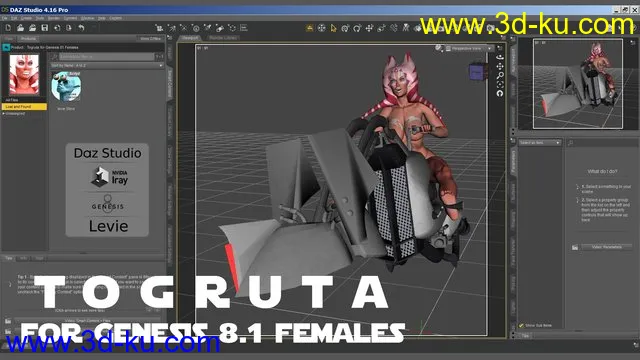Click the Video: Parameters button
The width and height of the screenshot is (640, 360).
click(607, 247)
